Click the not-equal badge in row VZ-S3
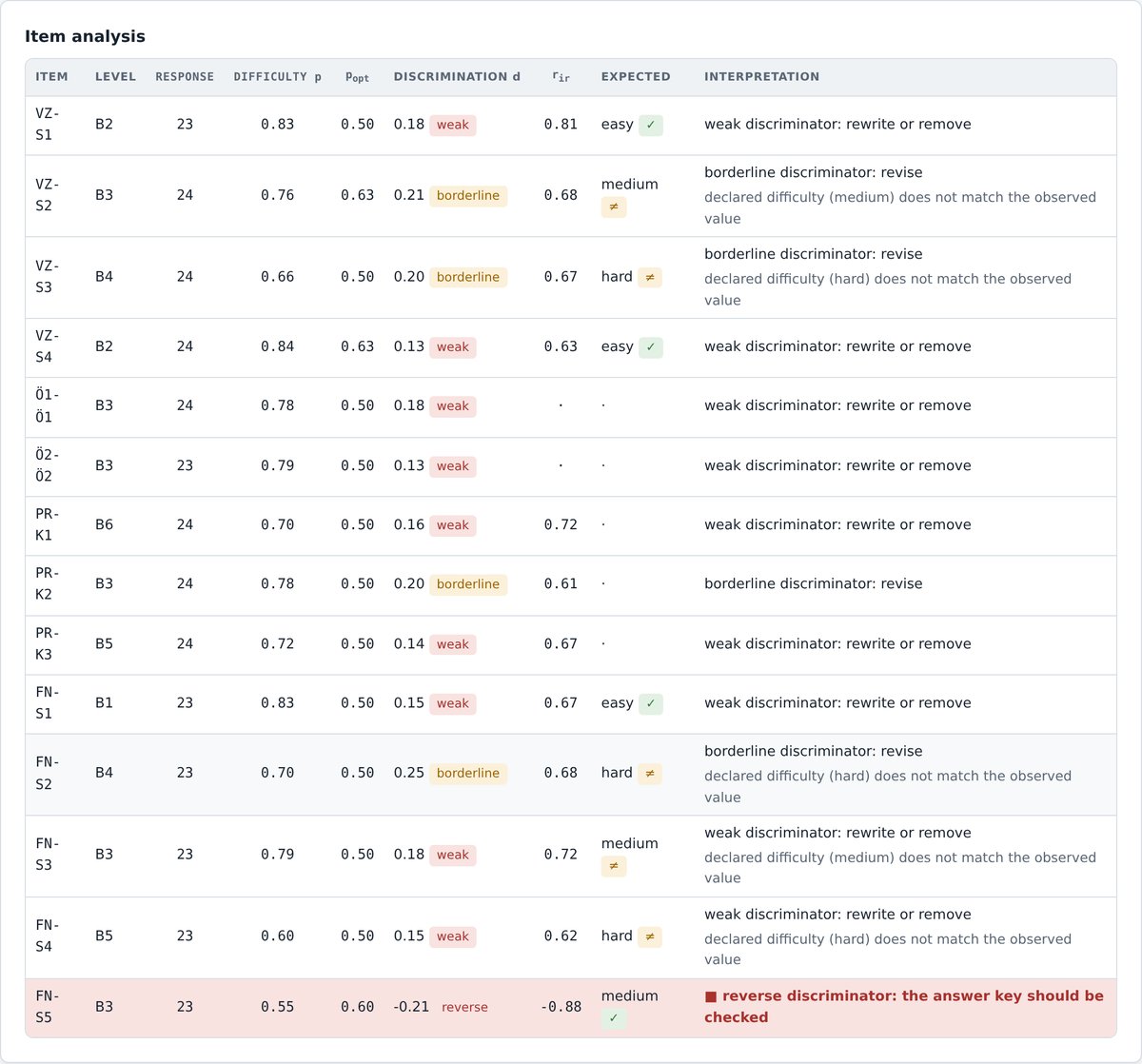The width and height of the screenshot is (1142, 1064). [650, 277]
